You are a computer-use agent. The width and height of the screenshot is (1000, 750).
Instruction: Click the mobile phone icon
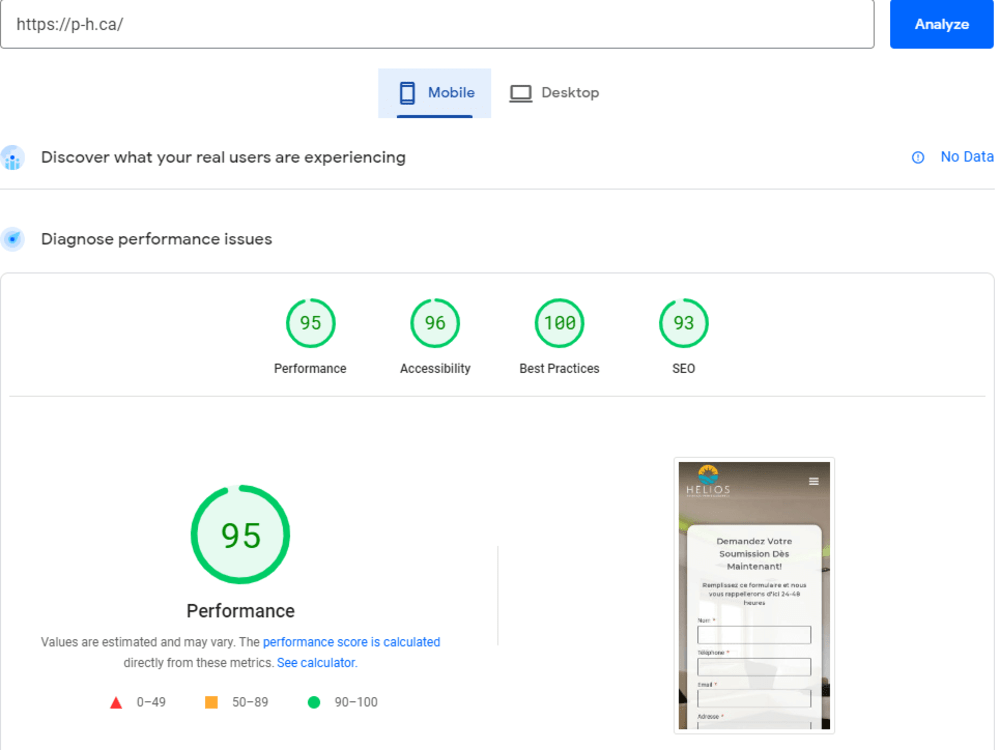407,93
